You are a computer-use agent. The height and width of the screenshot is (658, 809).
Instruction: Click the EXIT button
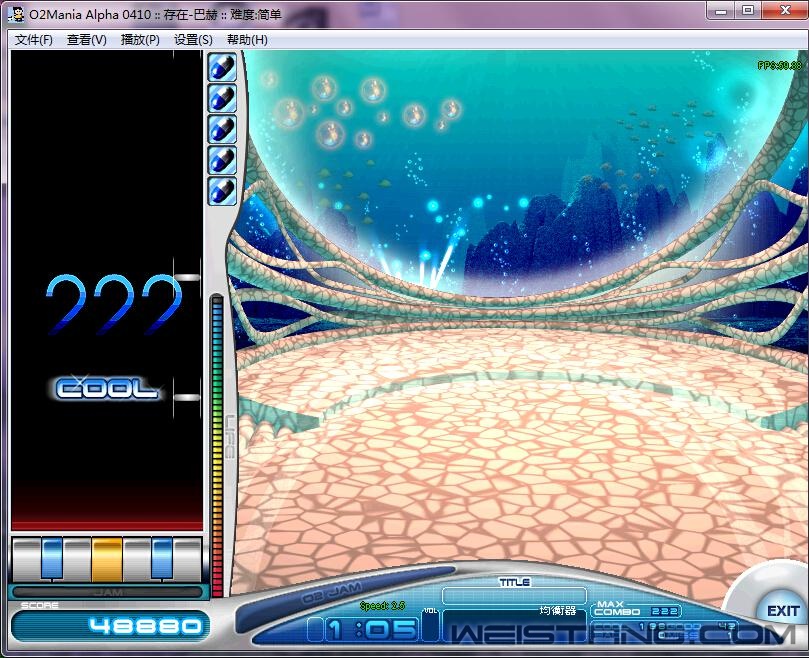(783, 611)
